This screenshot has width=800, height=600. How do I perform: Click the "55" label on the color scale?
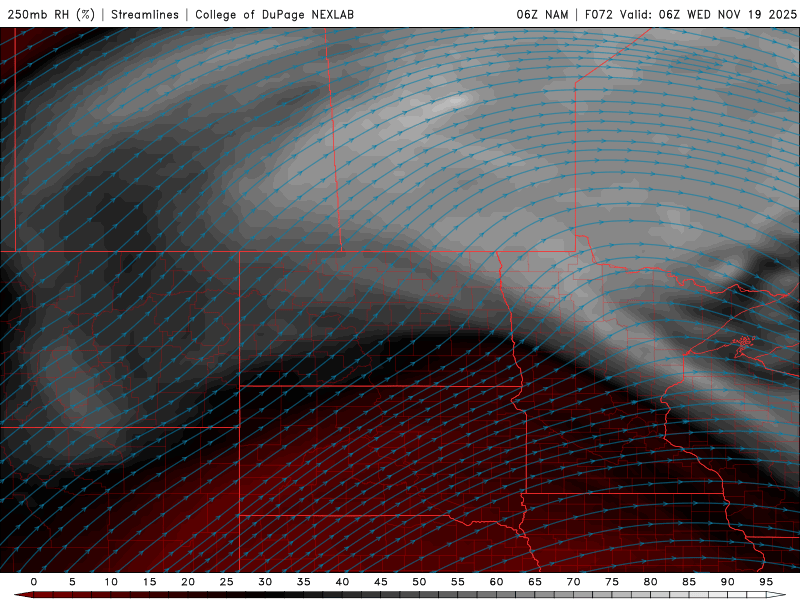pos(458,582)
